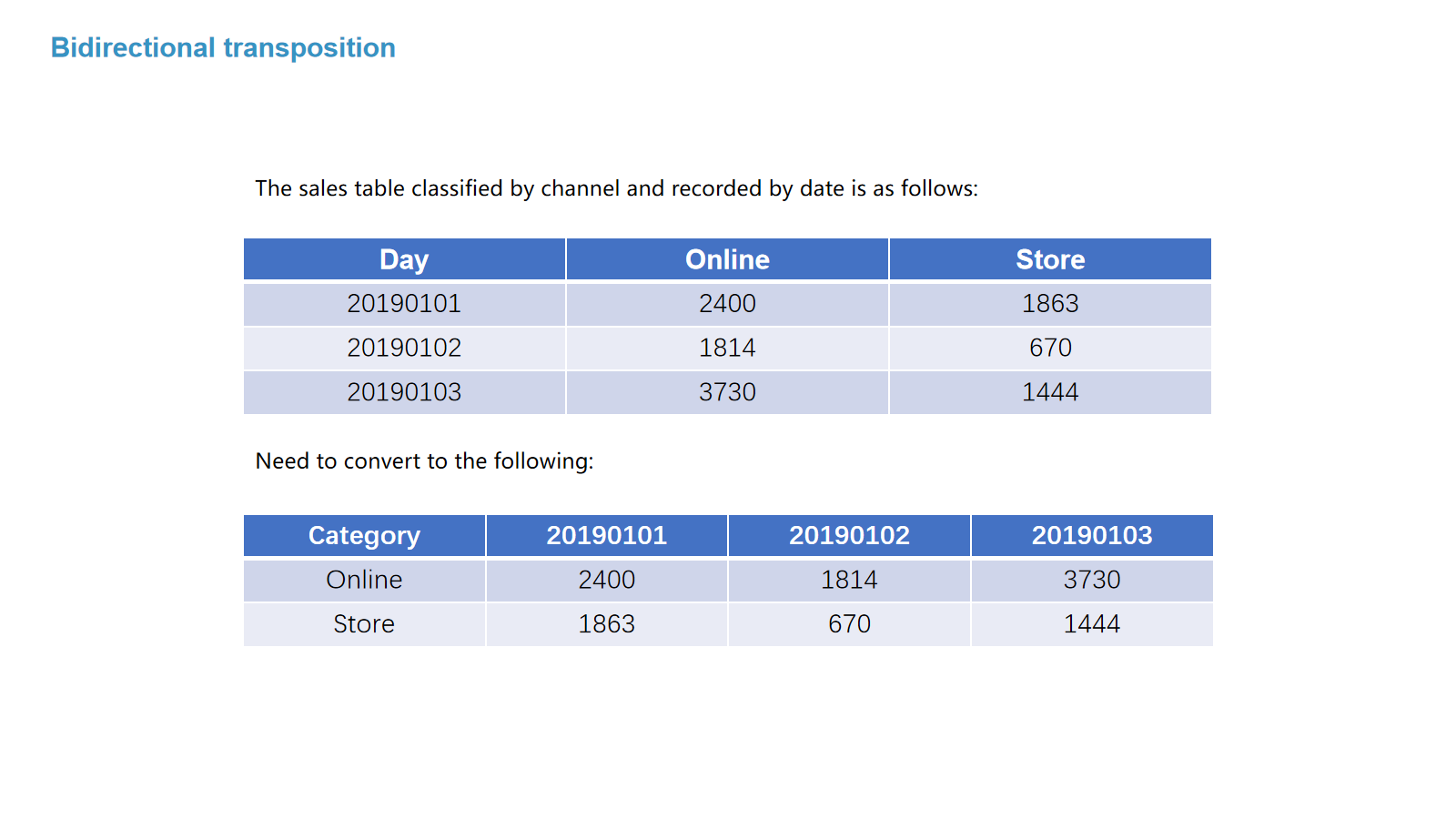Click the 1814 cell in the second table

pyautogui.click(x=849, y=580)
